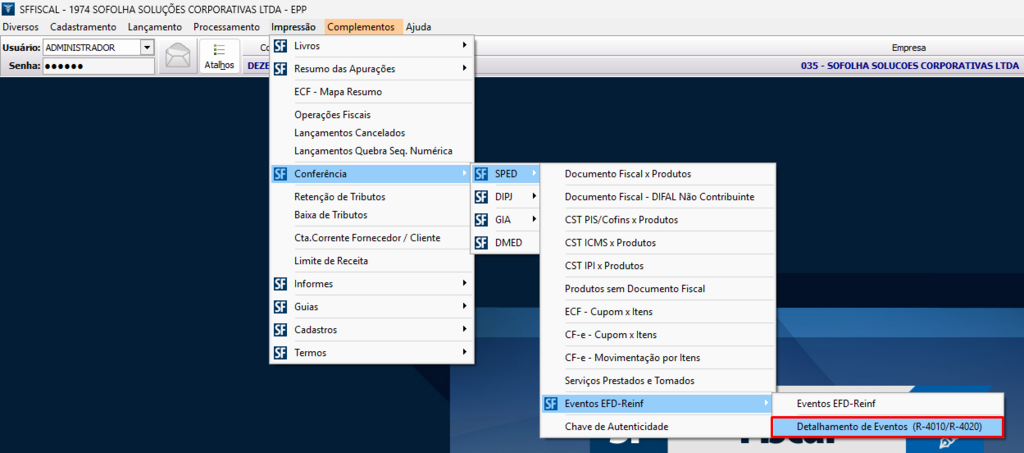Open the Atalhos shortcuts button
The width and height of the screenshot is (1024, 453).
(x=219, y=56)
